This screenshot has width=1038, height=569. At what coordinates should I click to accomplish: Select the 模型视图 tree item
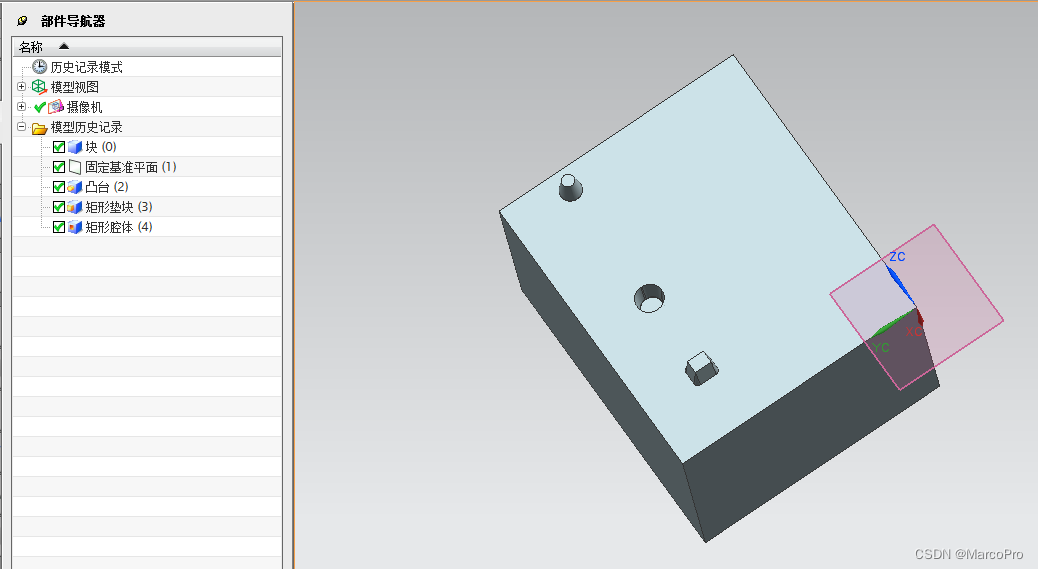[x=75, y=87]
